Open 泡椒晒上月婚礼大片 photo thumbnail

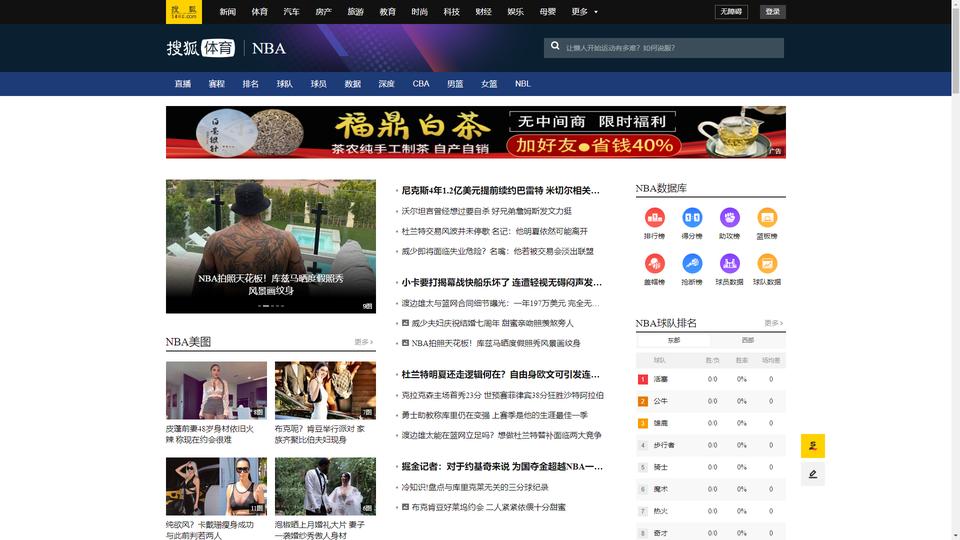(x=325, y=486)
